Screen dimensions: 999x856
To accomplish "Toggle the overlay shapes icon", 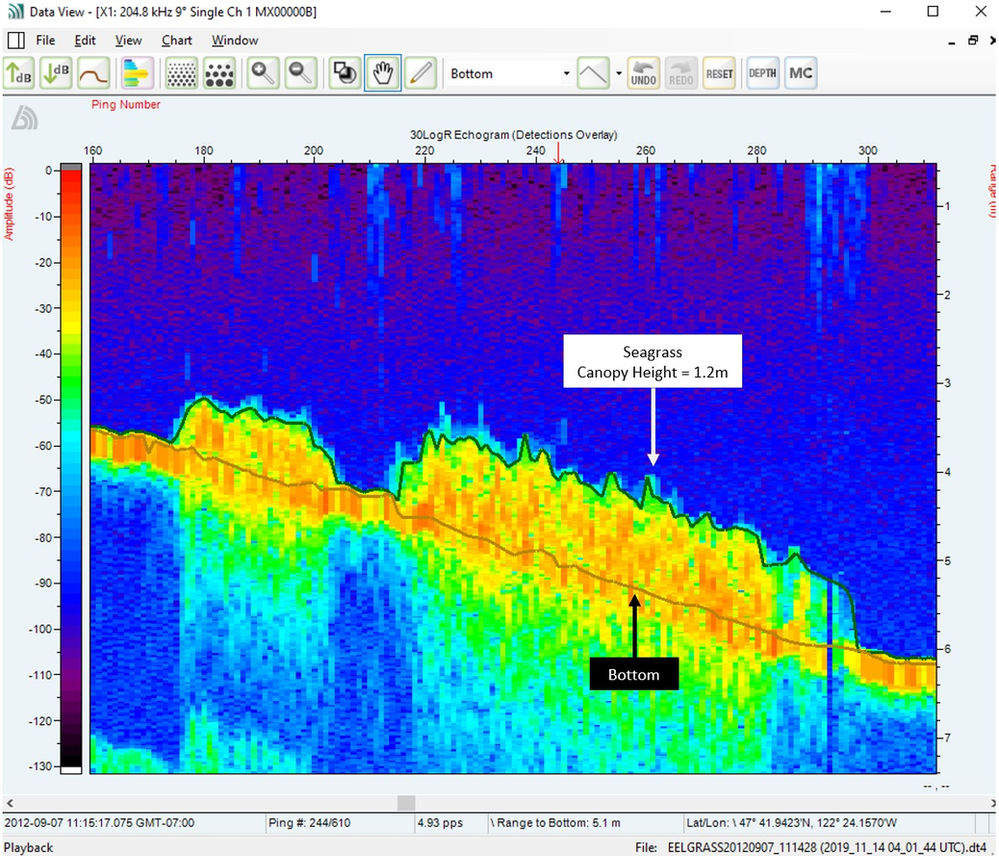I will pos(344,72).
